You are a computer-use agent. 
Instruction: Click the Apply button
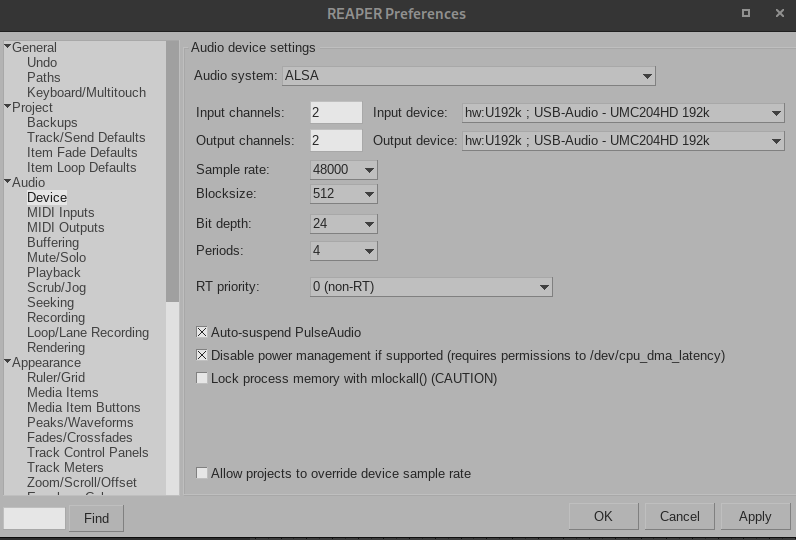click(x=755, y=517)
